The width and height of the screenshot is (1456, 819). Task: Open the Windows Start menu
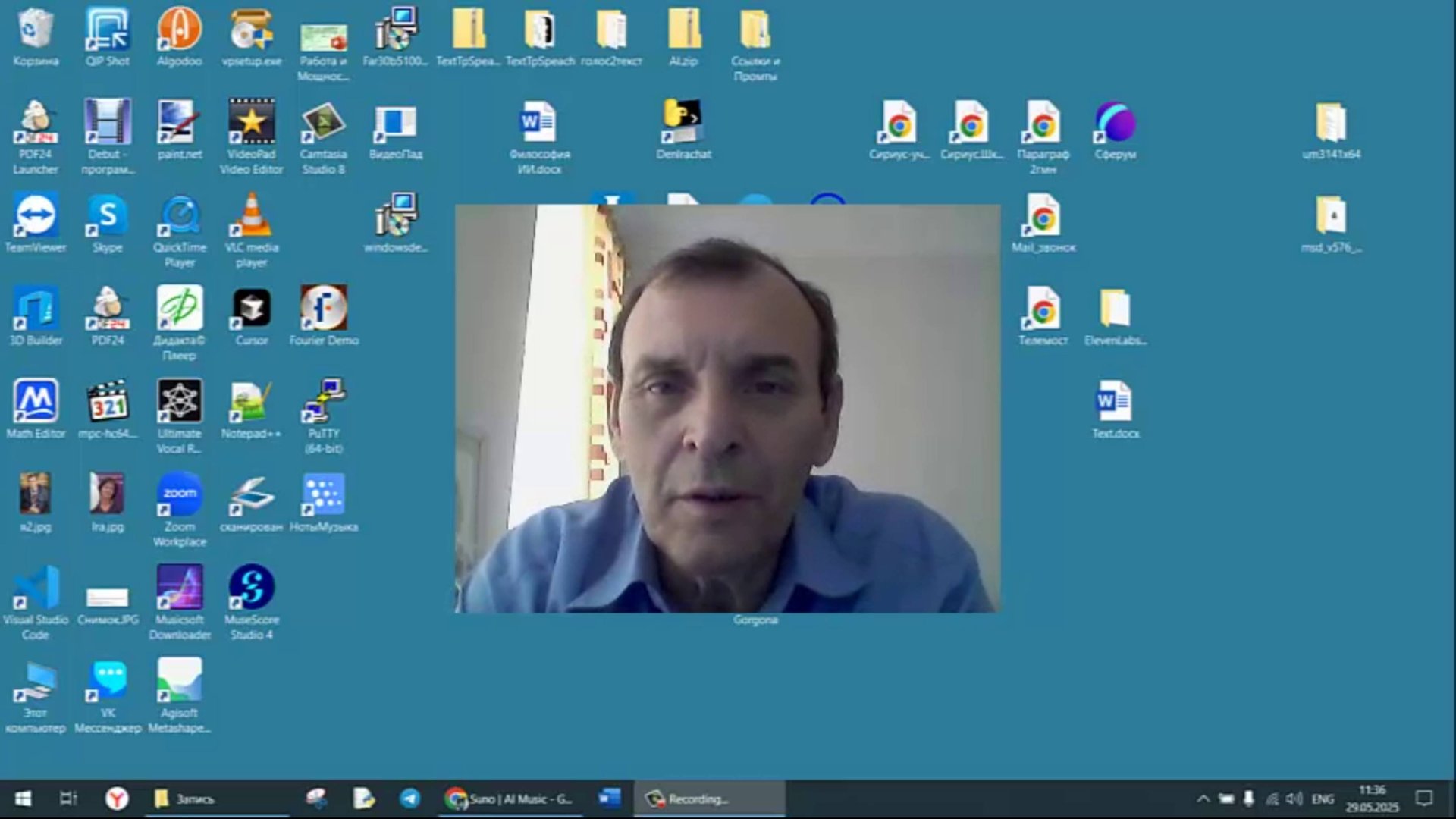click(23, 799)
